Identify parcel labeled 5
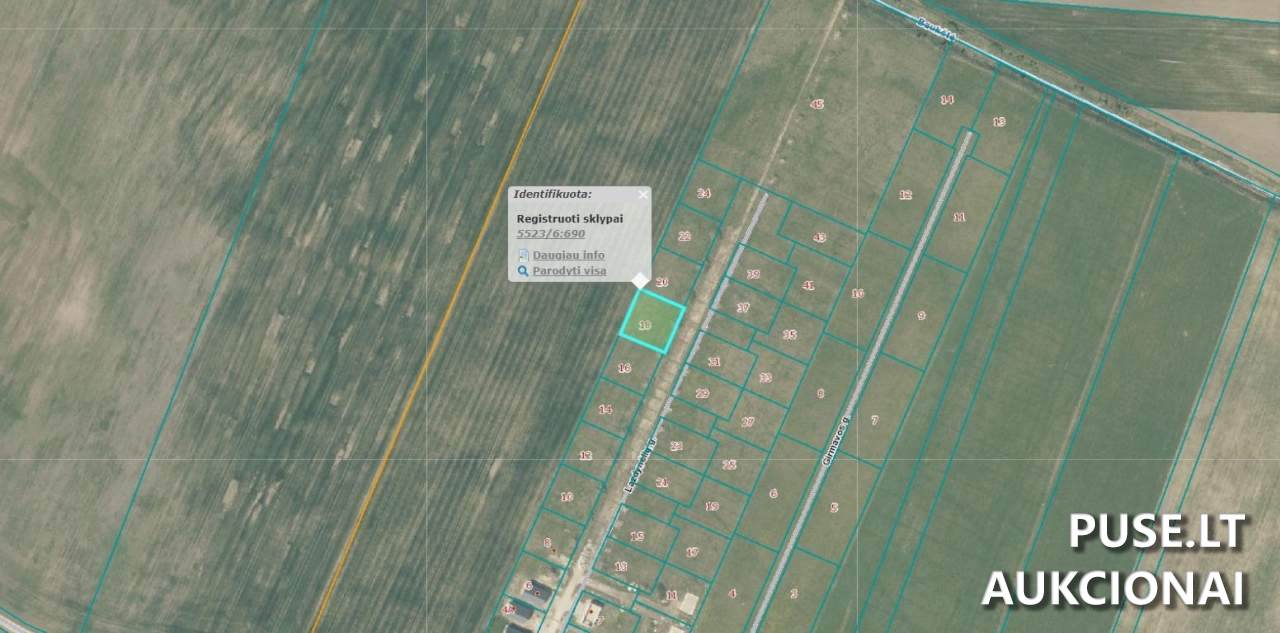The image size is (1280, 633). click(834, 508)
